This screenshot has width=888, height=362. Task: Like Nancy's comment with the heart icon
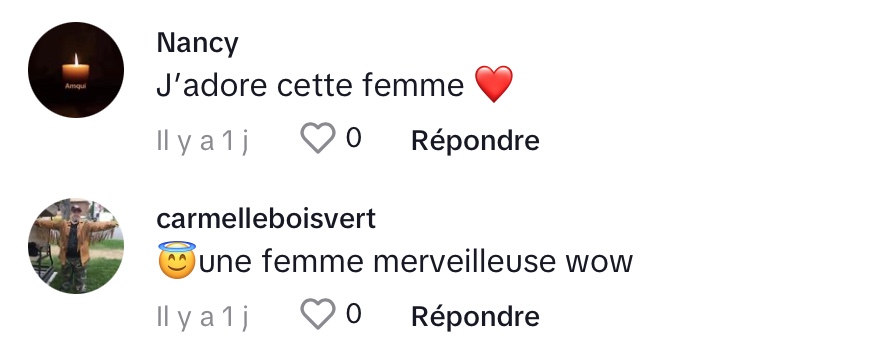pos(317,139)
